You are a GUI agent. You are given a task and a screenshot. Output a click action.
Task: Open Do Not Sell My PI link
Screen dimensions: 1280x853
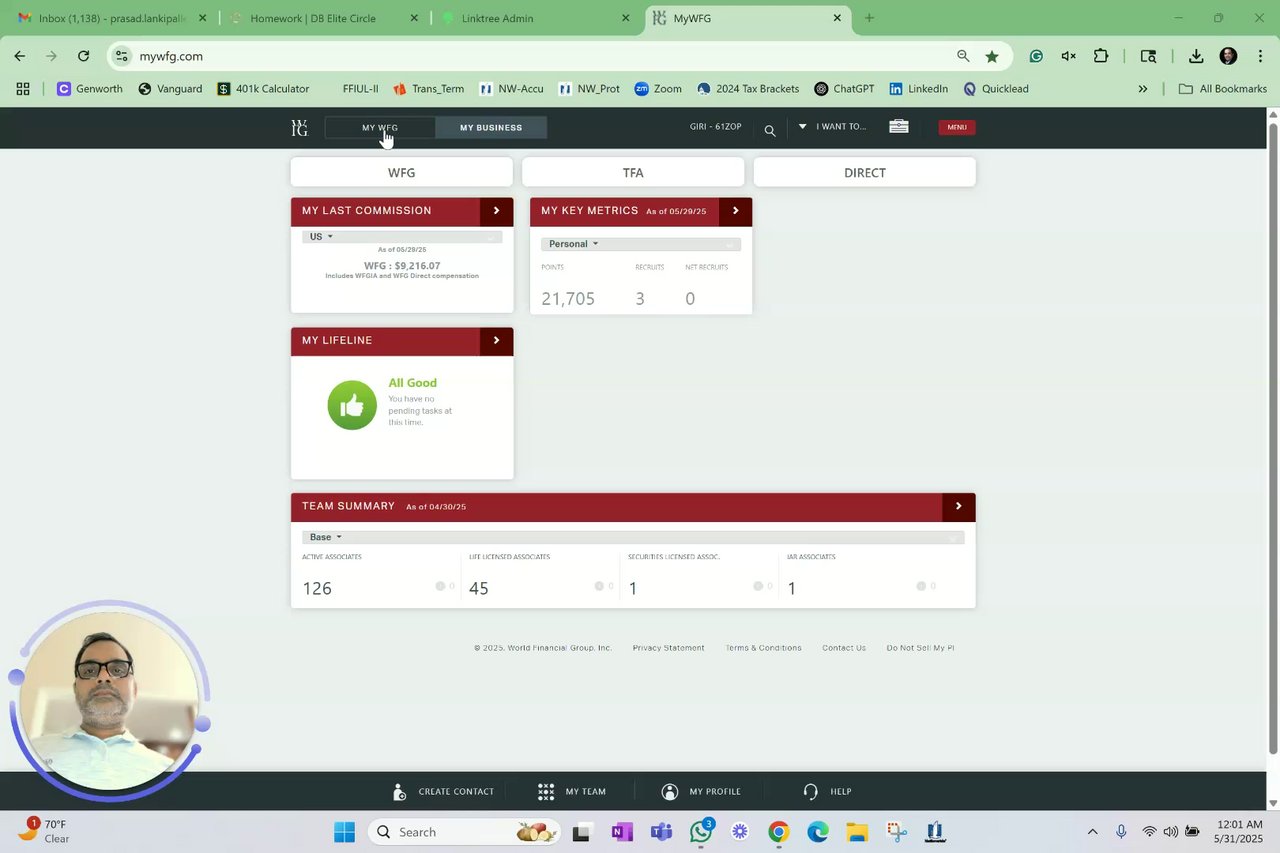(920, 648)
